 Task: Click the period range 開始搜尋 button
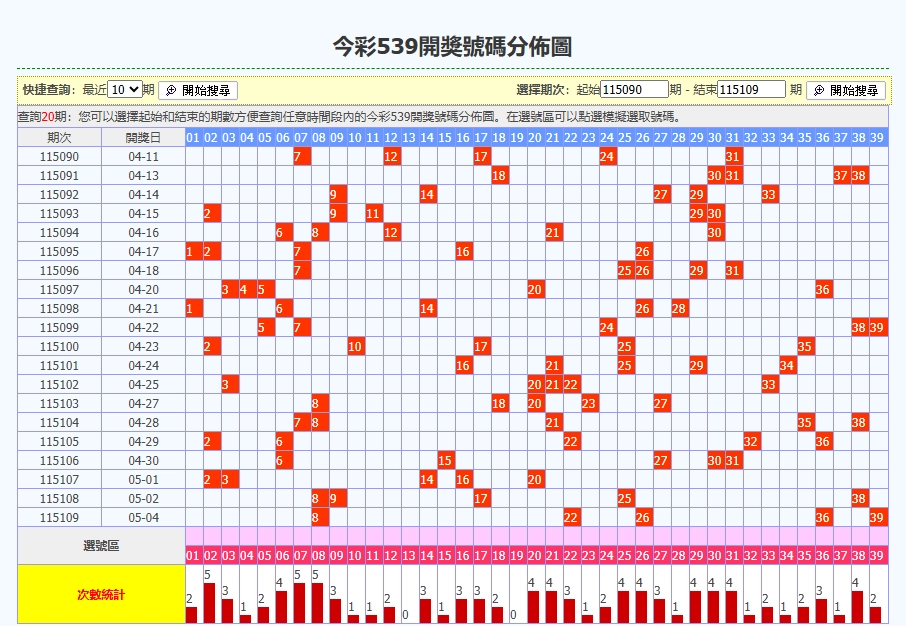[846, 90]
